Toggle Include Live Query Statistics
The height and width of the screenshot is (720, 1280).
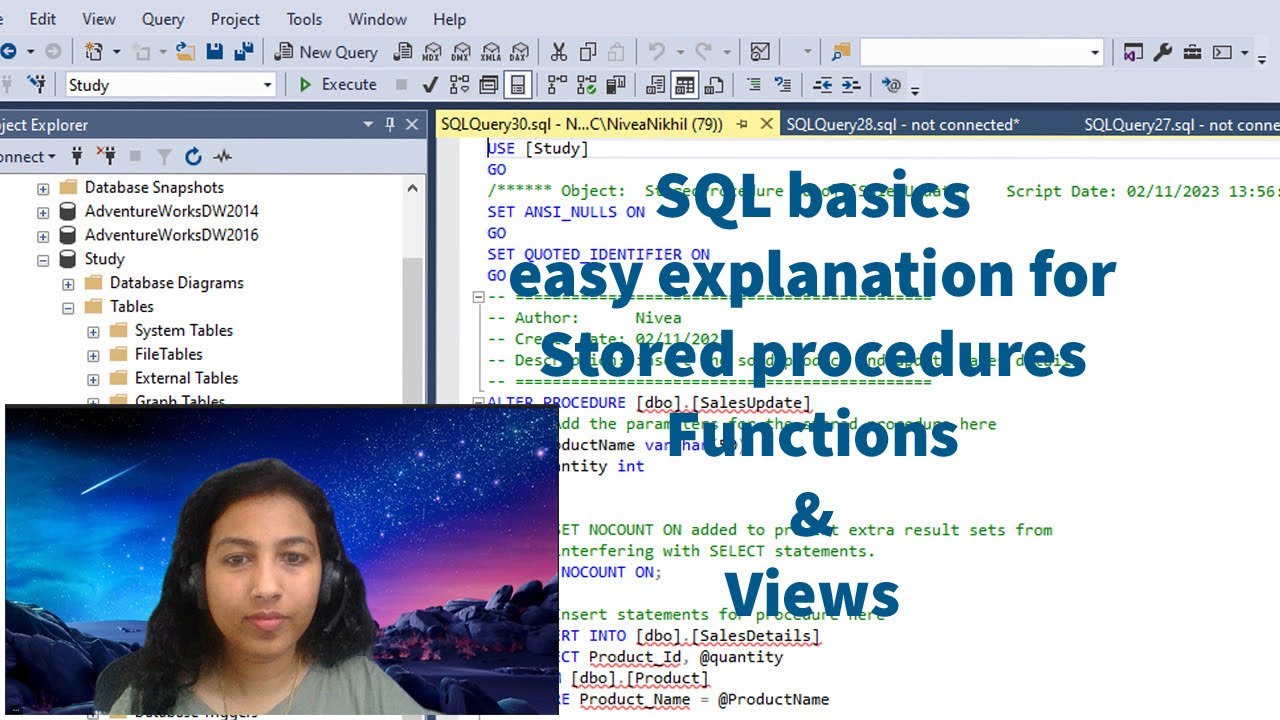(587, 85)
